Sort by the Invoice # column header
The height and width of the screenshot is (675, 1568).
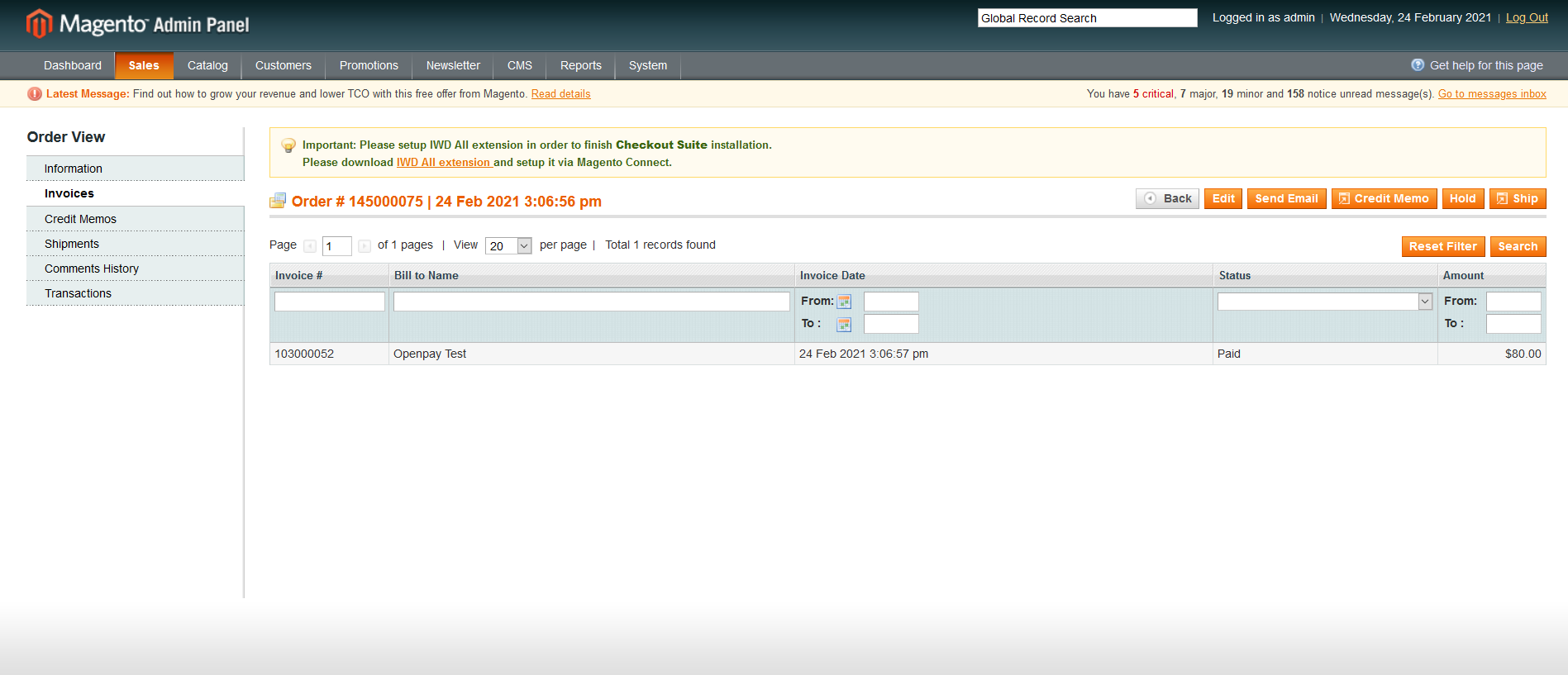point(299,276)
